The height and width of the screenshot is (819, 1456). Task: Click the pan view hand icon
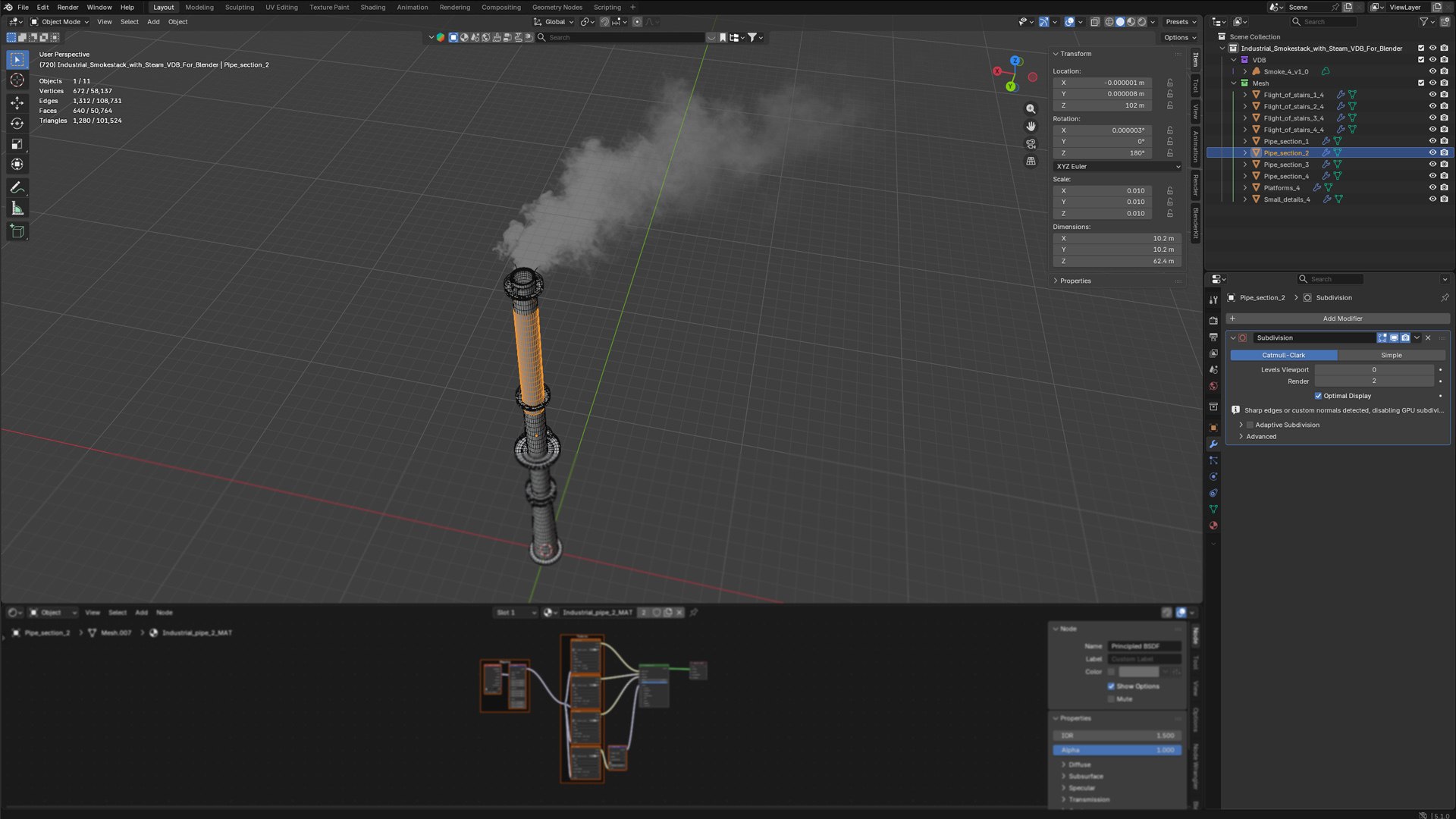1031,127
